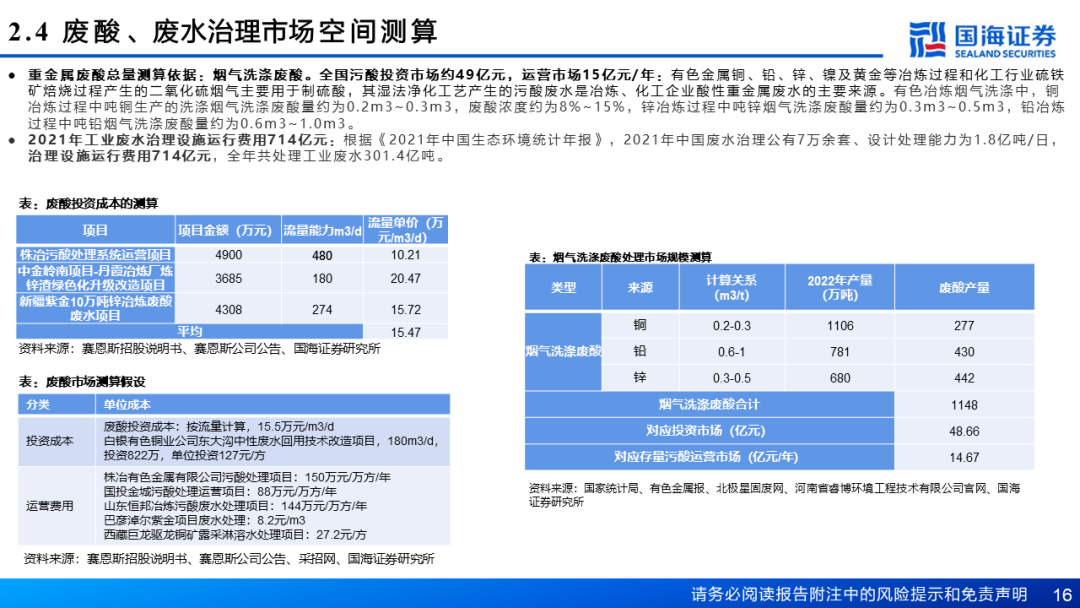1080x608 pixels.
Task: Click the unit price 20.47
Action: (405, 278)
